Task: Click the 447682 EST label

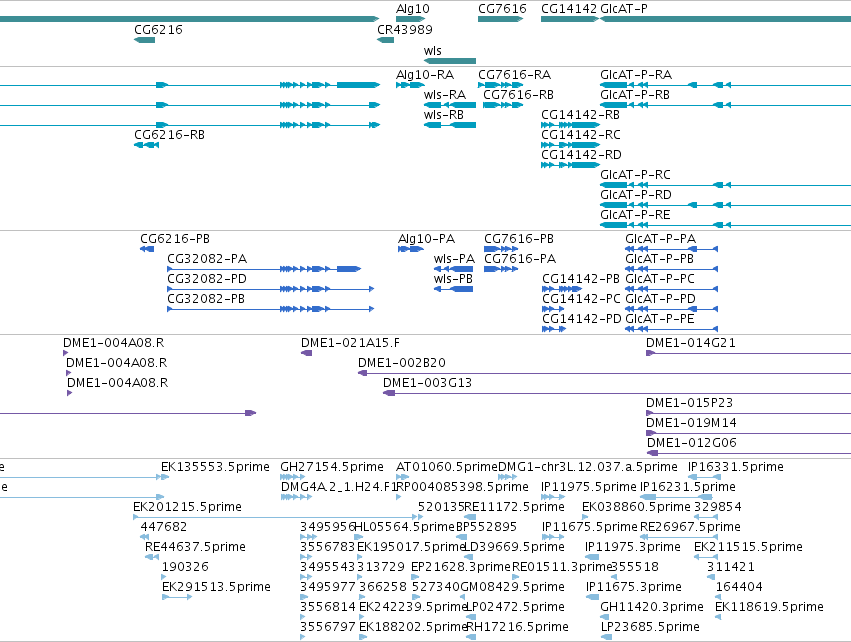Action: 164,527
